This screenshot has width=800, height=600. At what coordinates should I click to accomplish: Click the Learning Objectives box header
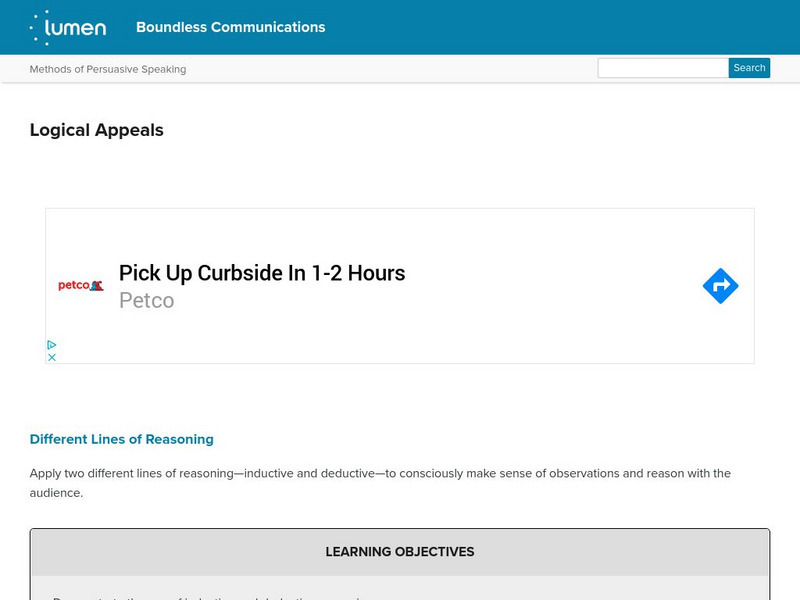(400, 552)
